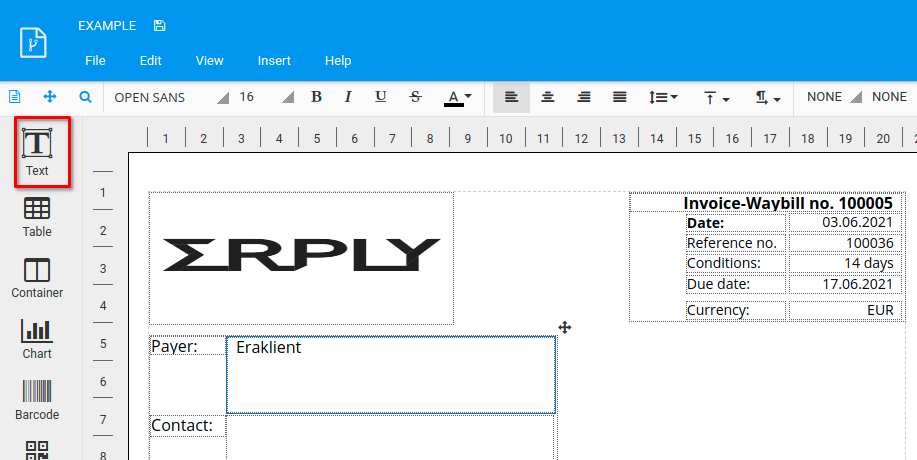Open the font color dropdown

coord(458,98)
